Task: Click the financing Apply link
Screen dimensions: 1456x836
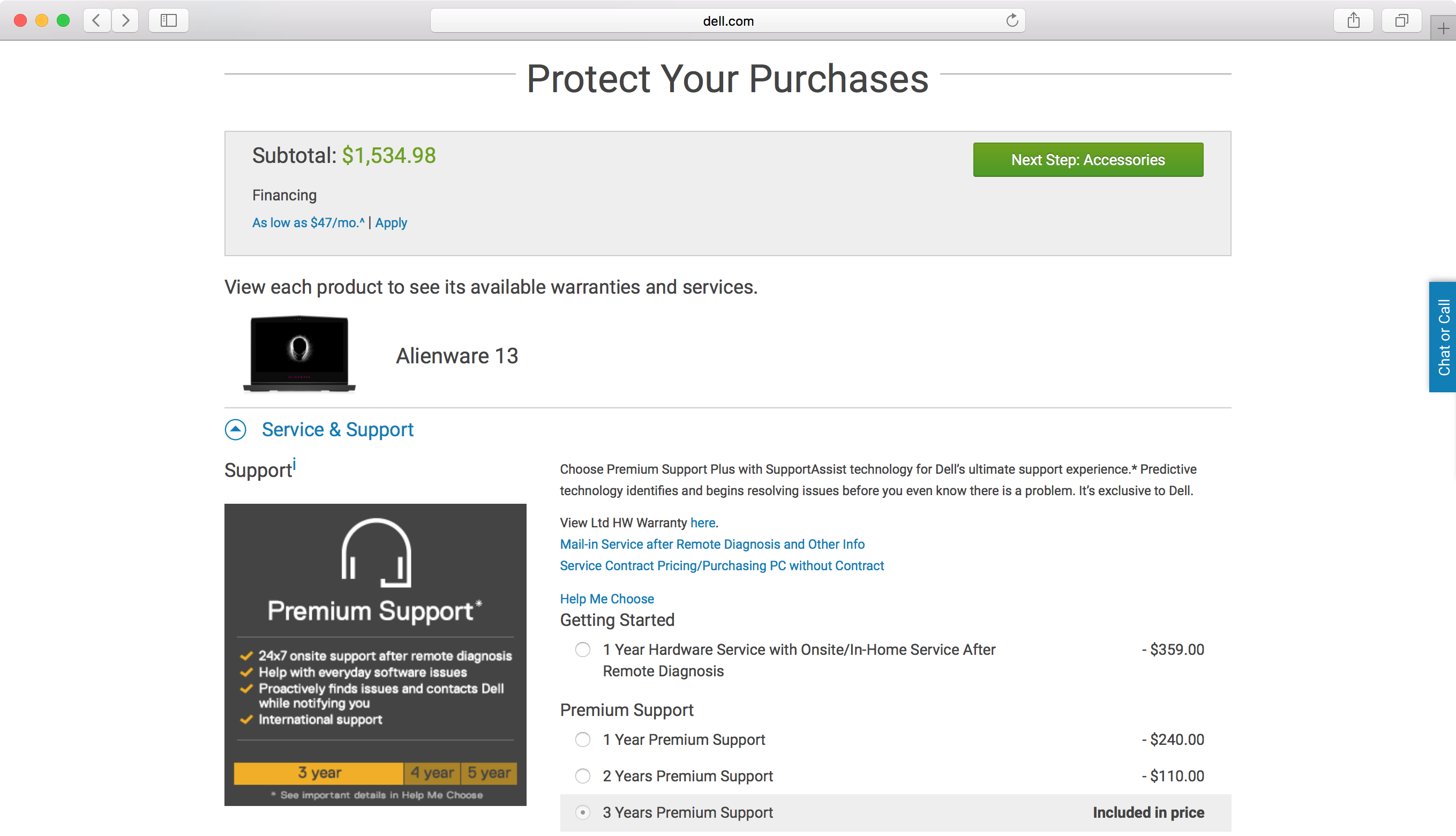Action: 391,223
